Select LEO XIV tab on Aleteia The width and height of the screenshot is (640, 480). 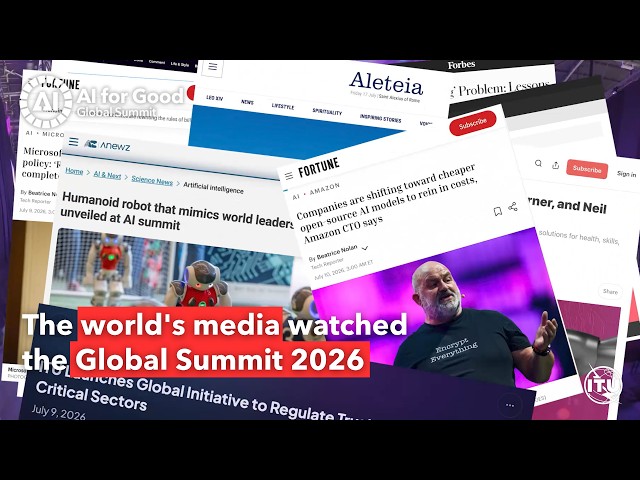pos(214,98)
